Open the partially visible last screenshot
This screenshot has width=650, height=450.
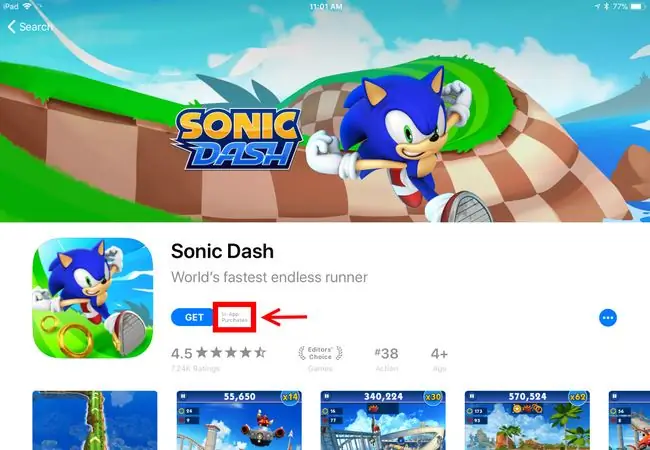click(629, 420)
